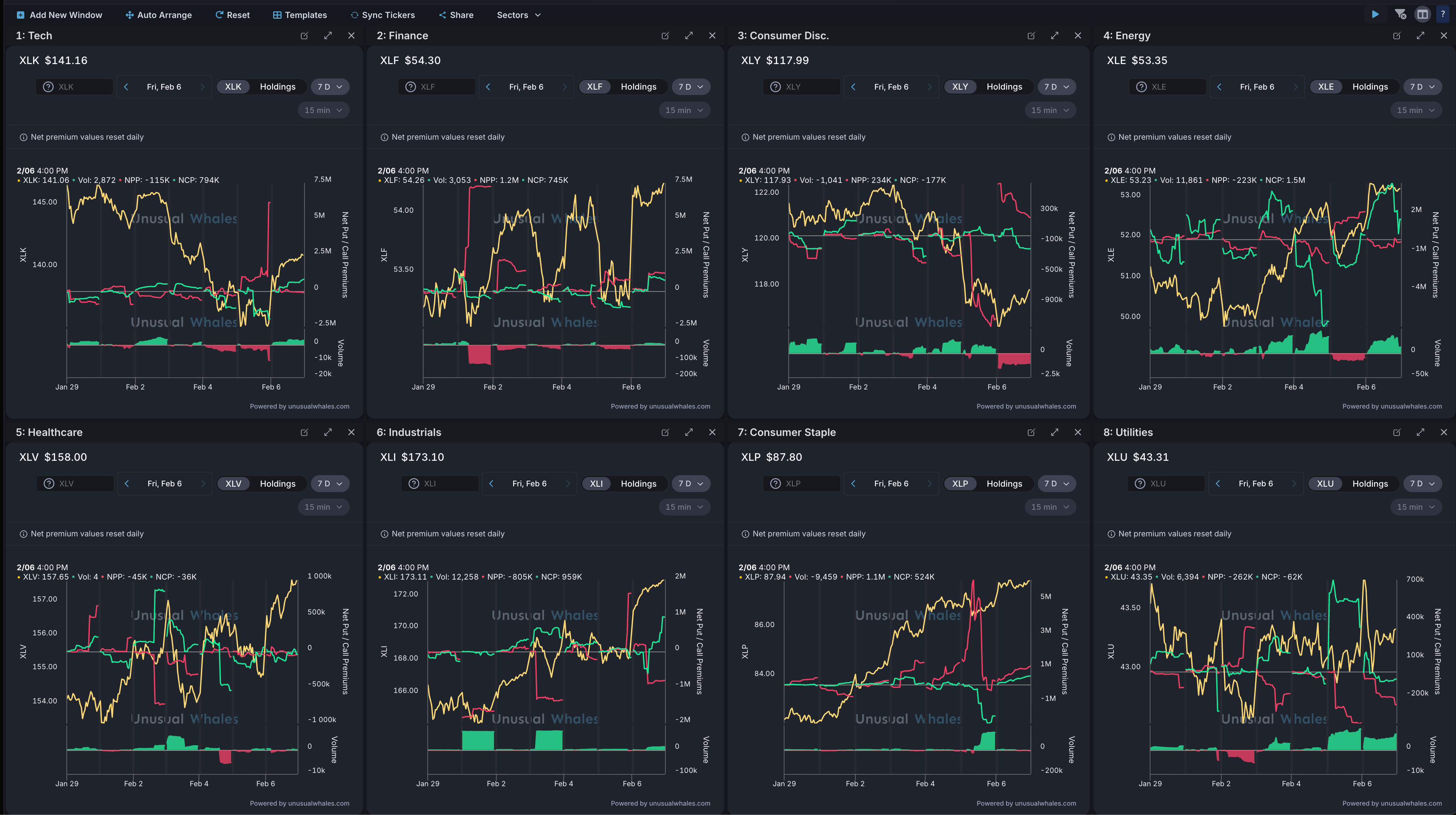The height and width of the screenshot is (815, 1456).
Task: Click the blue play icon in top toolbar
Action: [x=1375, y=15]
